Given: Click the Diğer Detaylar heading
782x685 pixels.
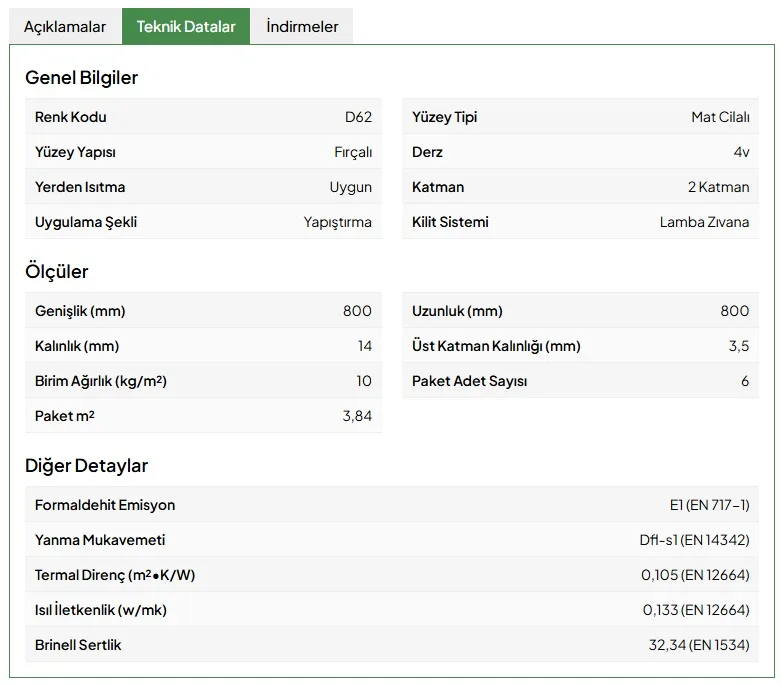Looking at the screenshot, I should click(86, 466).
